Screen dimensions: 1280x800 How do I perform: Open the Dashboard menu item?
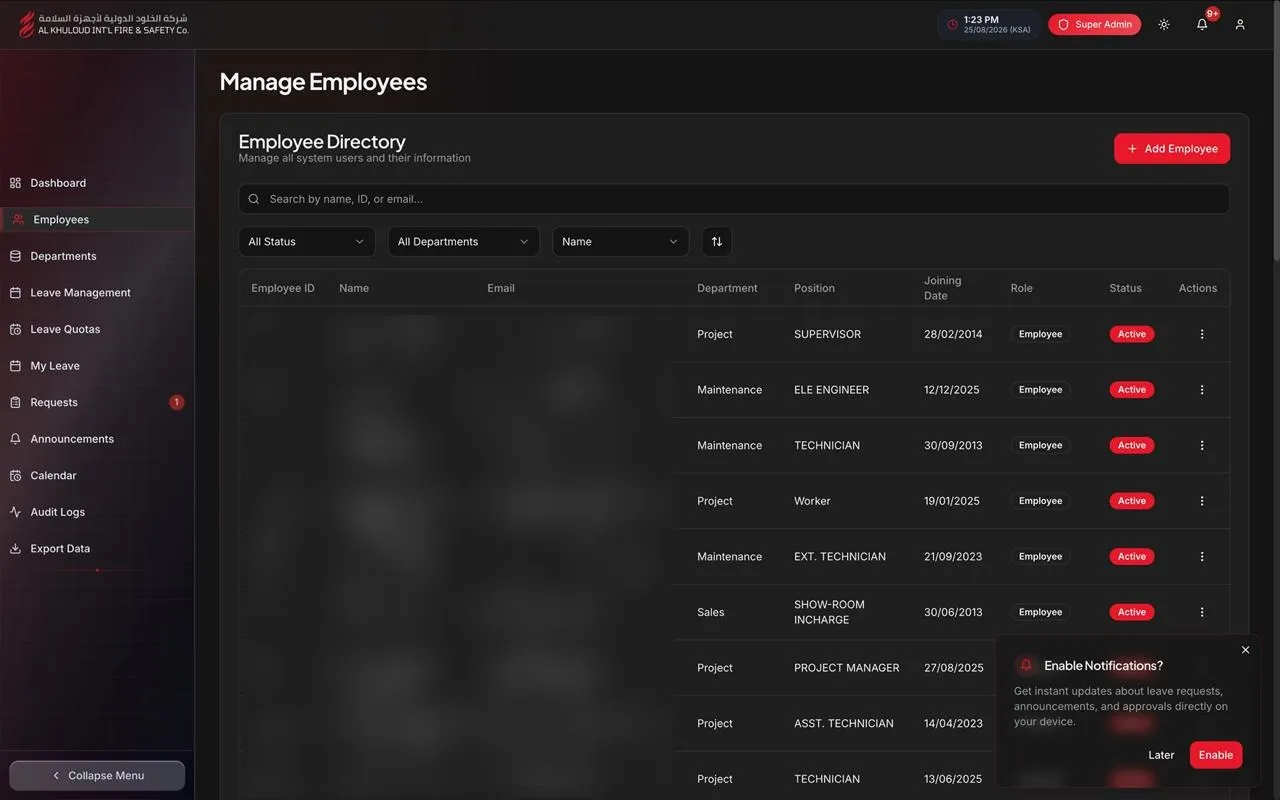[97, 183]
